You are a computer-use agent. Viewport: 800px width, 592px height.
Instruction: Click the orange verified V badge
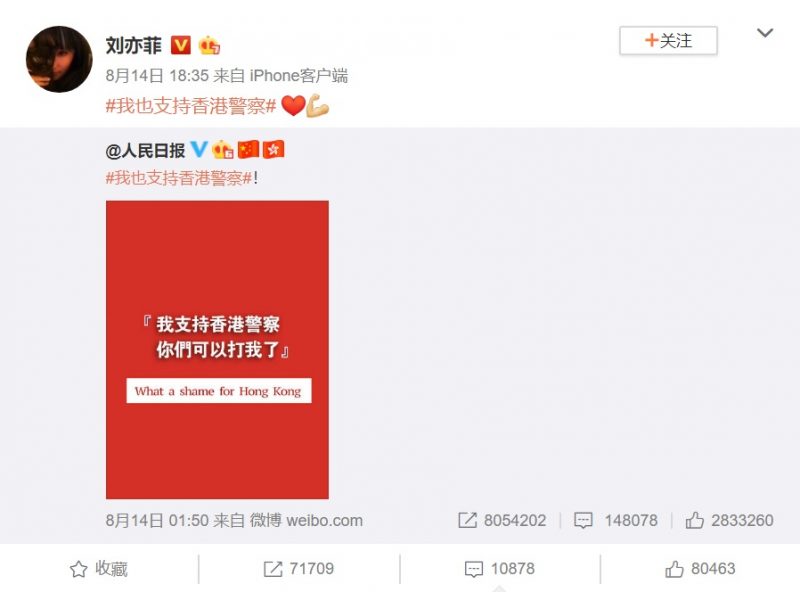point(180,45)
